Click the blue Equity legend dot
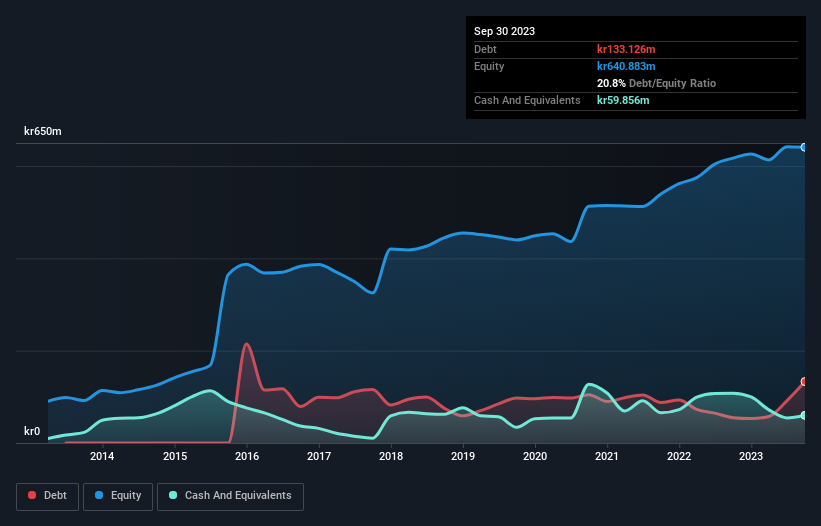The width and height of the screenshot is (821, 526). pos(99,495)
